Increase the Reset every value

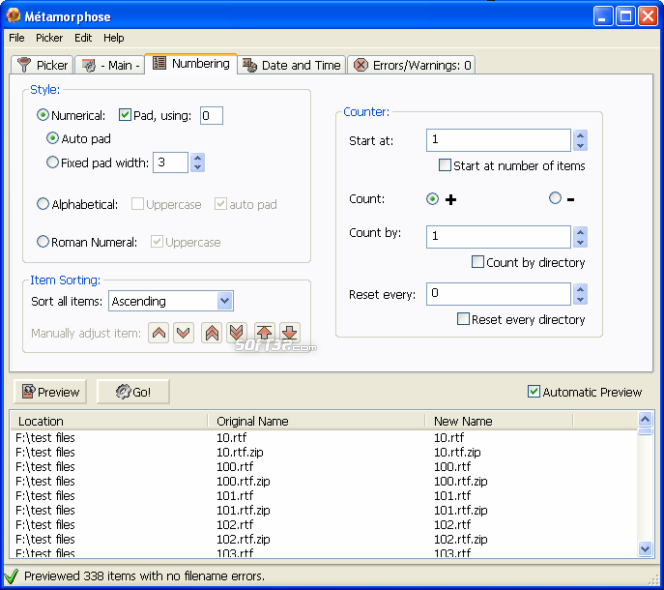[x=580, y=289]
